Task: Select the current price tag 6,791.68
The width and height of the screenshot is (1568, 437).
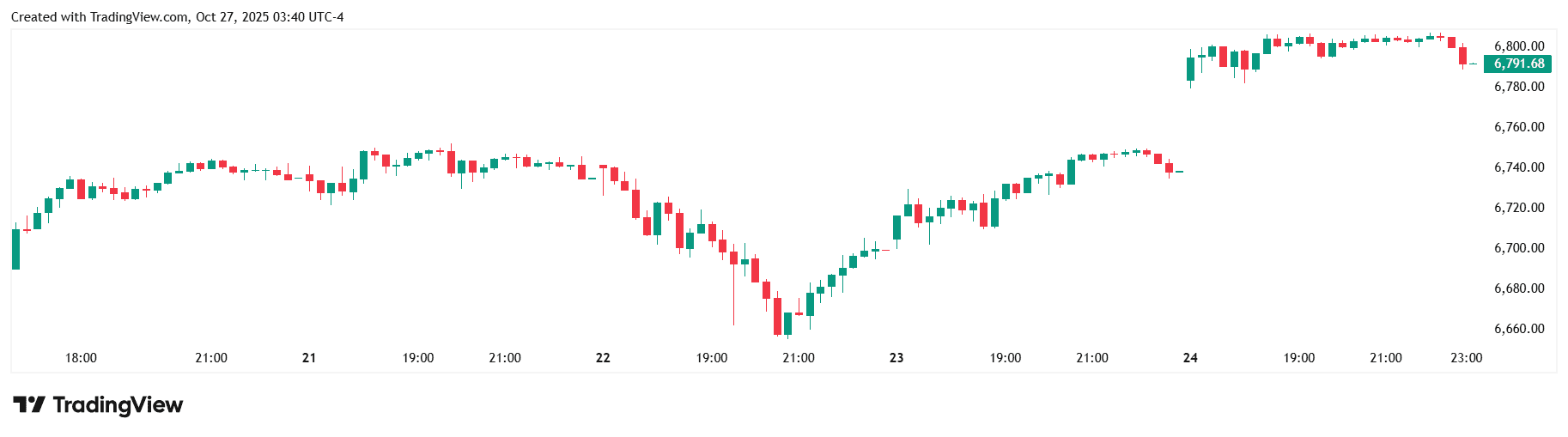Action: pos(1518,64)
